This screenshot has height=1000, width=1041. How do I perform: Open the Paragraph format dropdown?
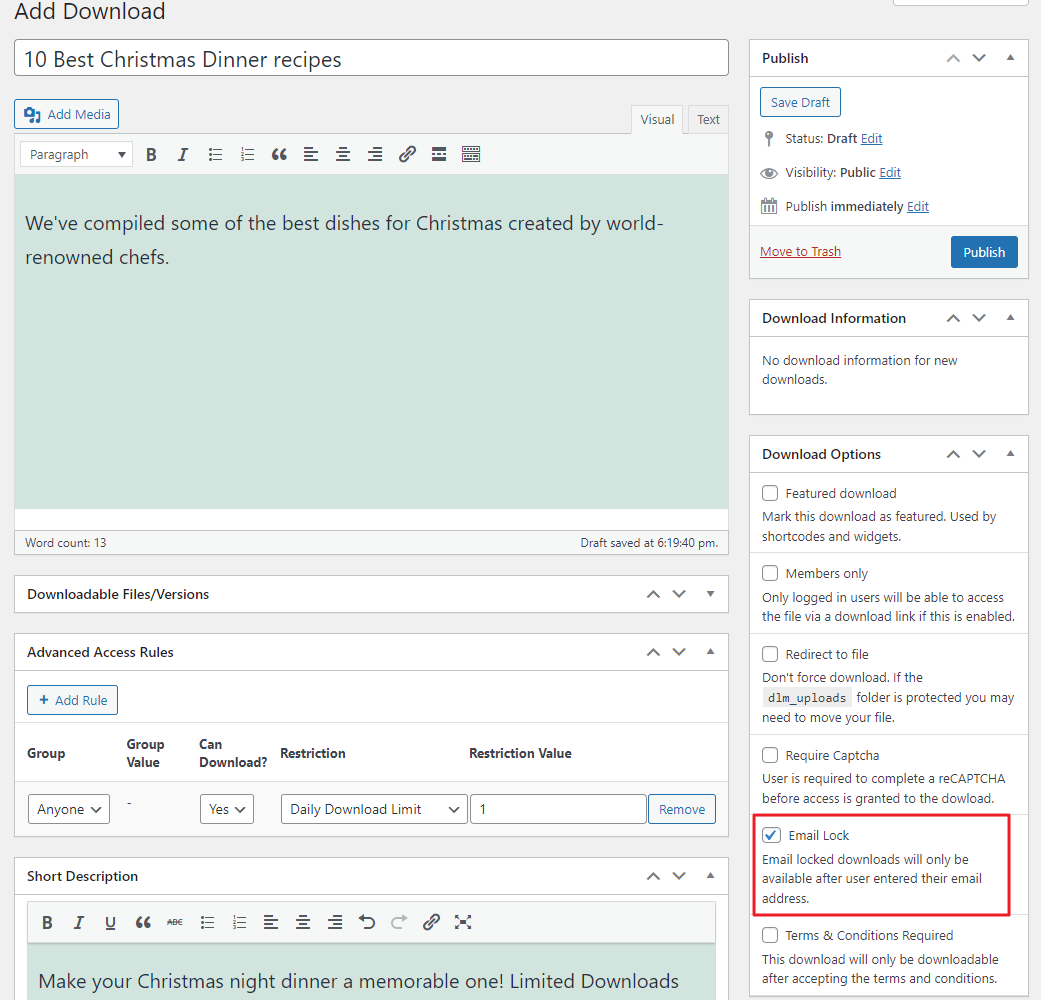click(77, 154)
